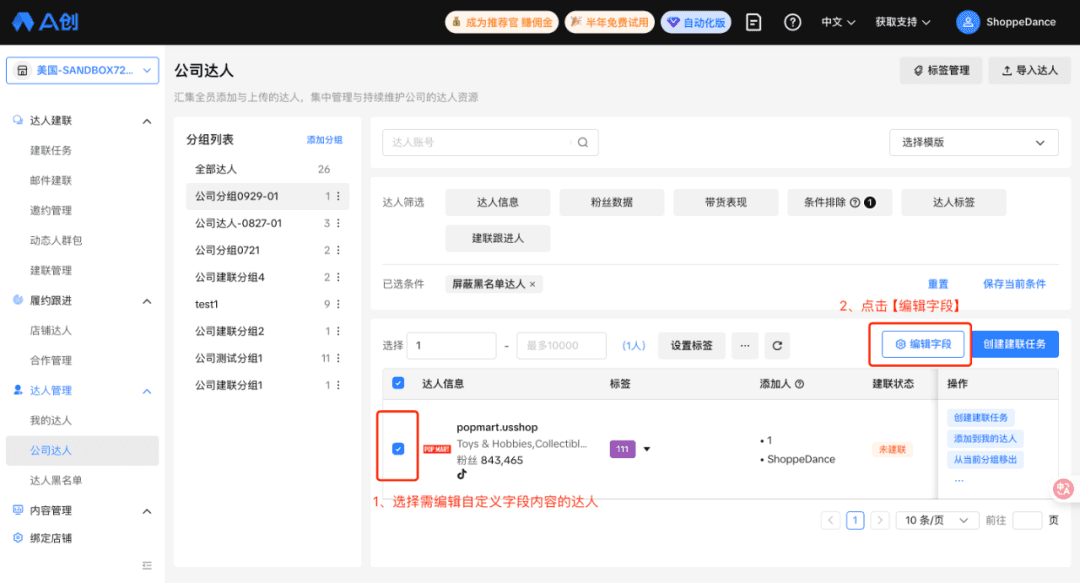
Task: Click the 添加人 info question icon
Action: tap(800, 384)
